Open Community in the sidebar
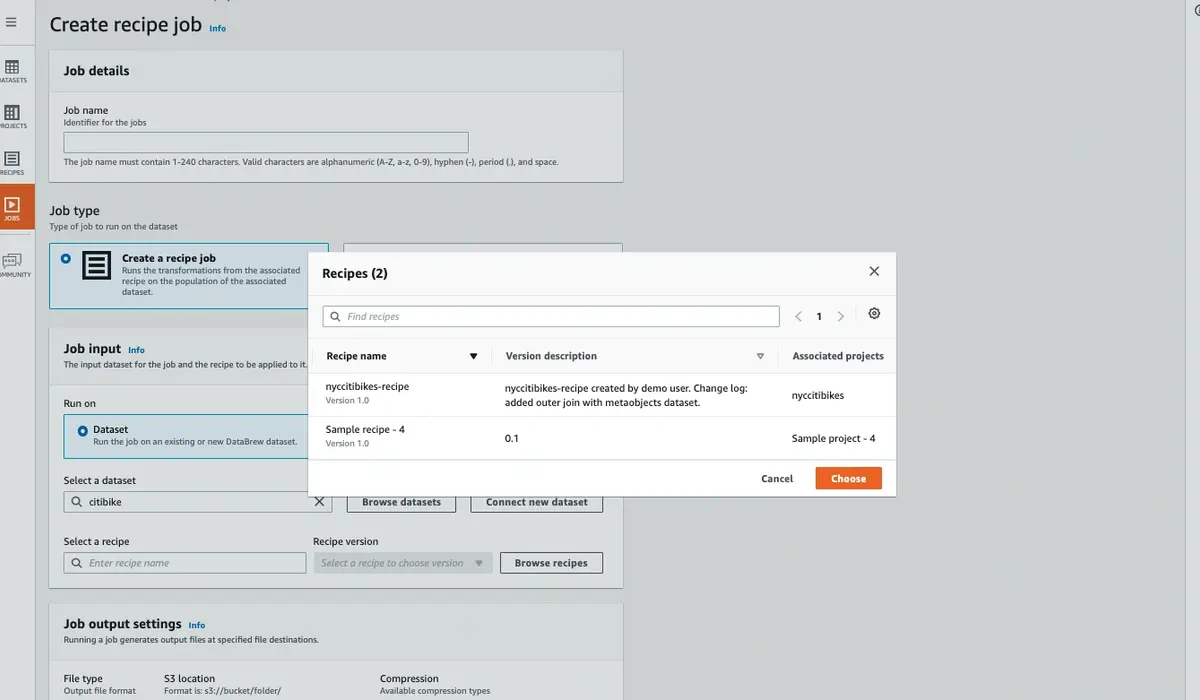 click(13, 265)
